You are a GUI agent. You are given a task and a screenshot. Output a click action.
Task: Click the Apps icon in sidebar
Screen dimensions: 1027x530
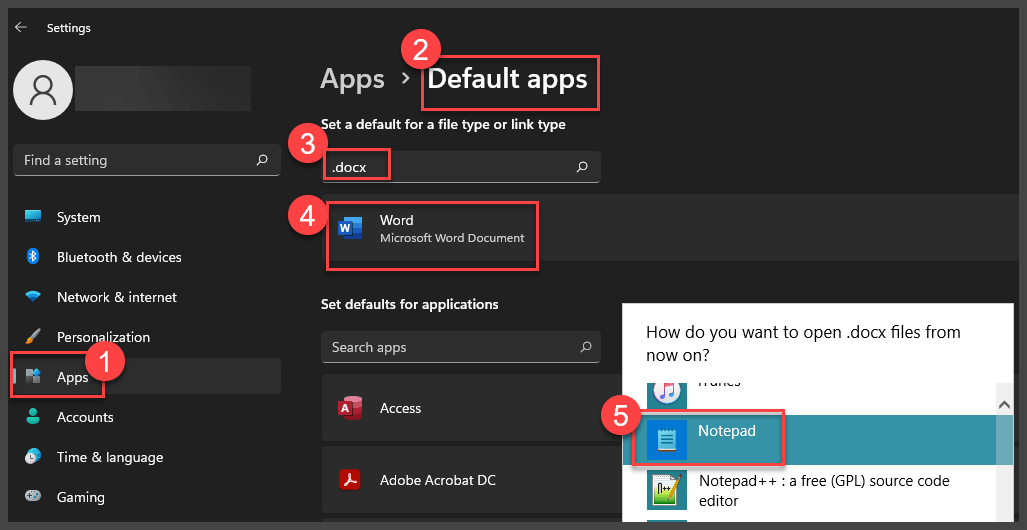(x=33, y=376)
